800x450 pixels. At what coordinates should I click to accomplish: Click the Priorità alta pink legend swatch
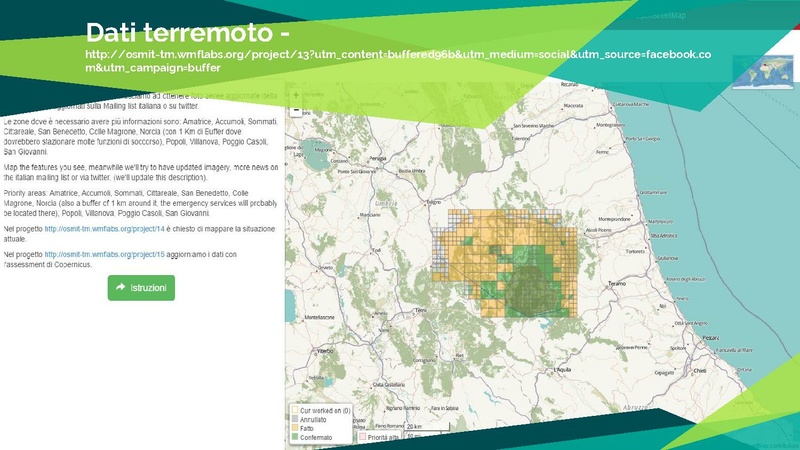(x=360, y=437)
